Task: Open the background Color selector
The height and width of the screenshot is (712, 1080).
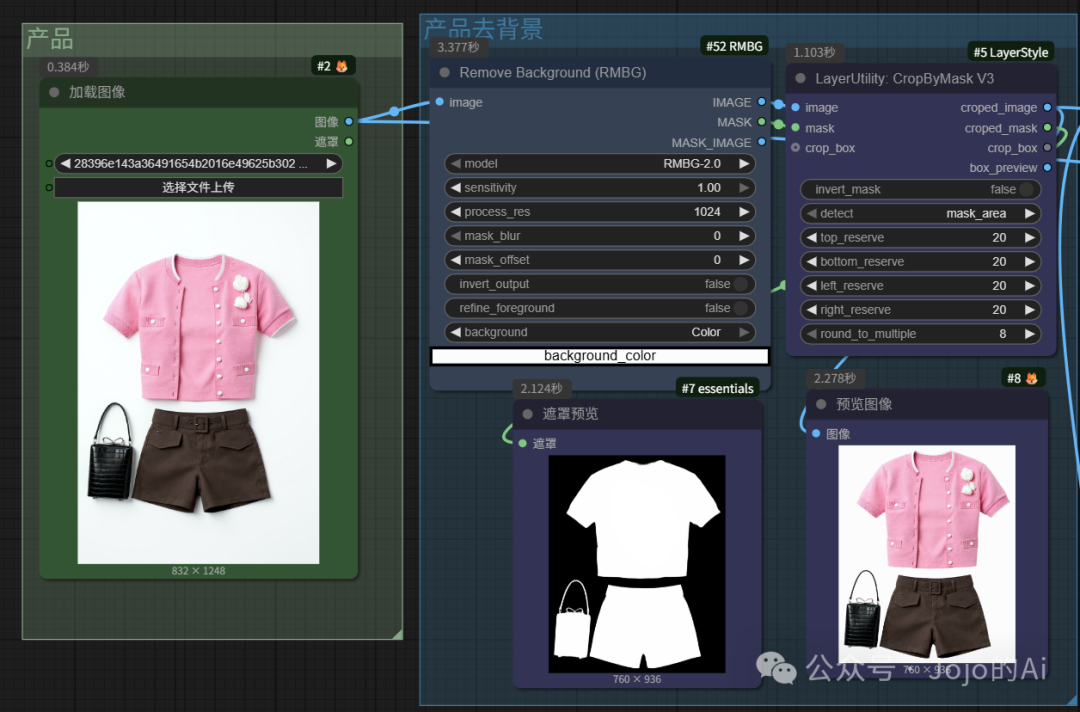Action: [x=599, y=332]
